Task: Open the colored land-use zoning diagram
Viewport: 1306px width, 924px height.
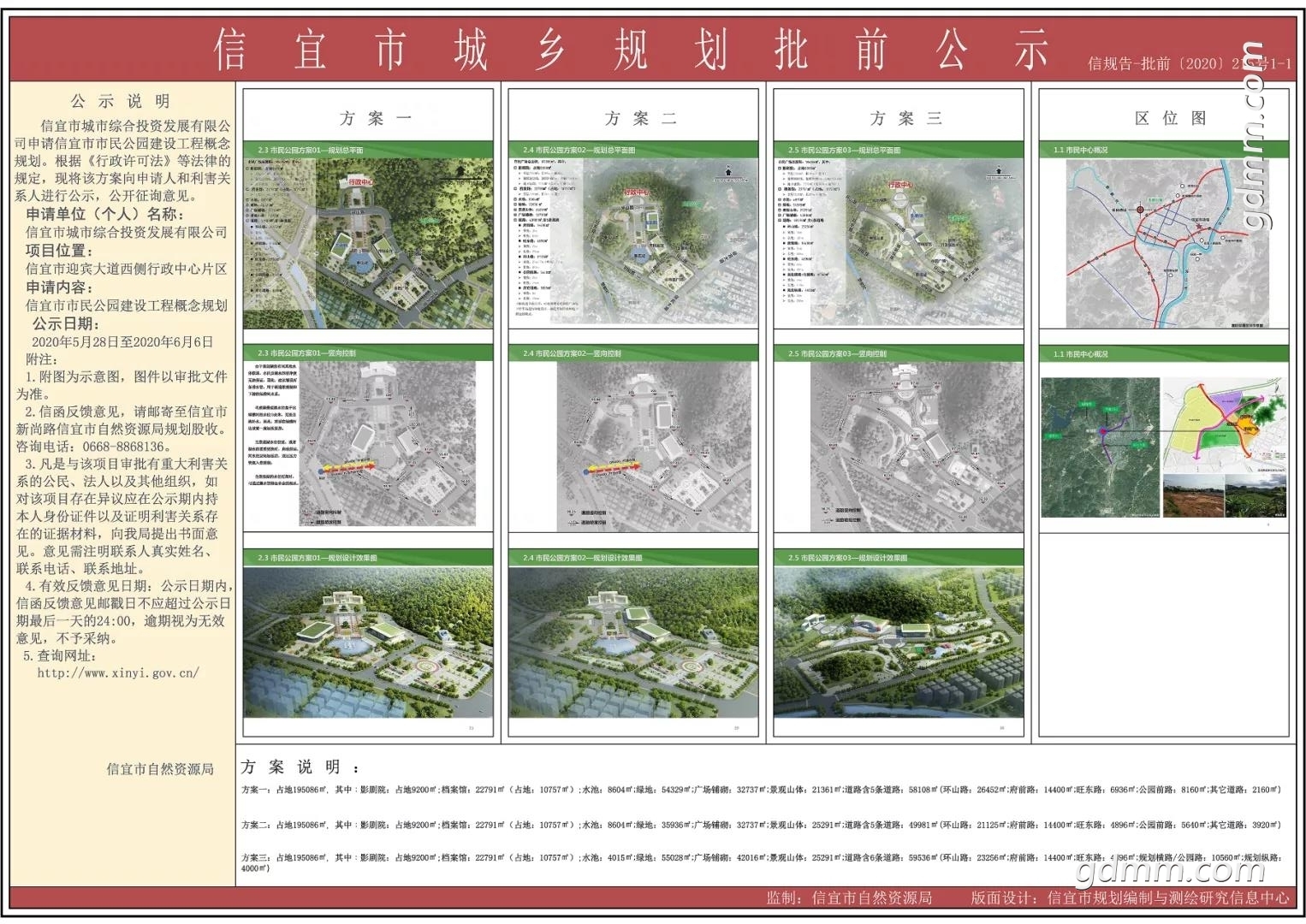Action: pyautogui.click(x=1225, y=425)
